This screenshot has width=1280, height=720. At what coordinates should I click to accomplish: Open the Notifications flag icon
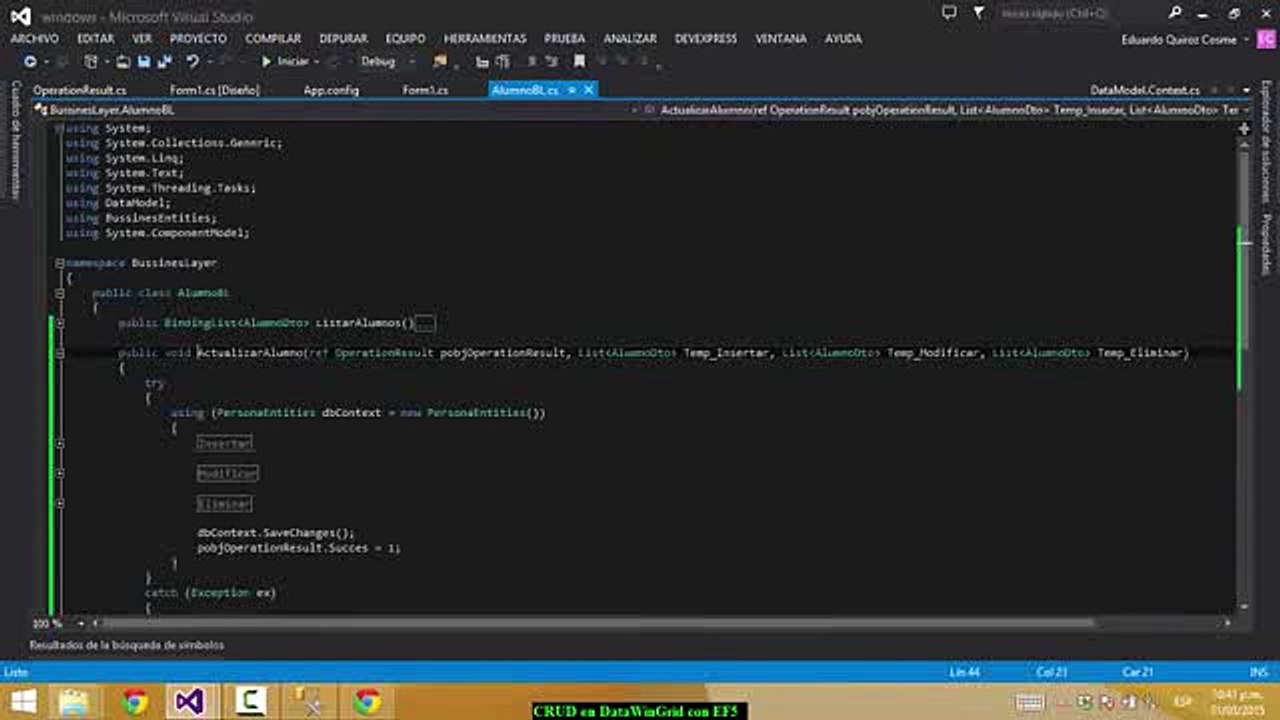[x=980, y=13]
